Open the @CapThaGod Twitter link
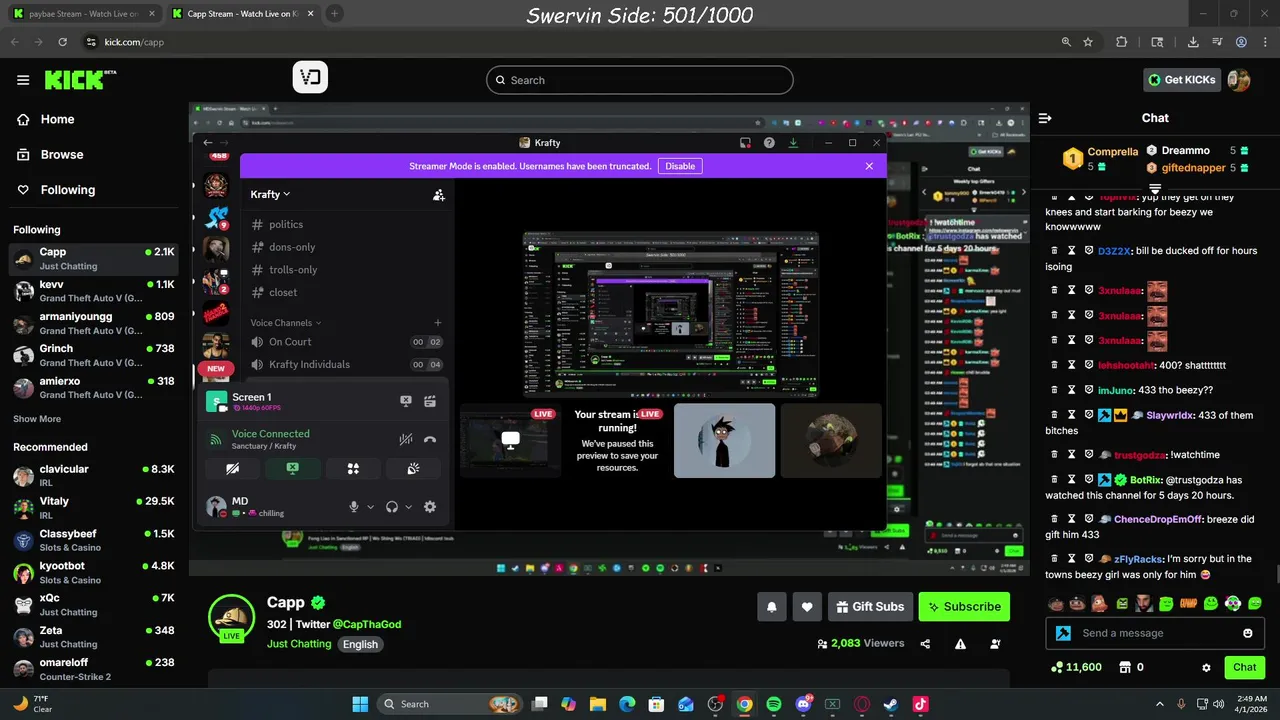The image size is (1280, 720). click(x=367, y=624)
